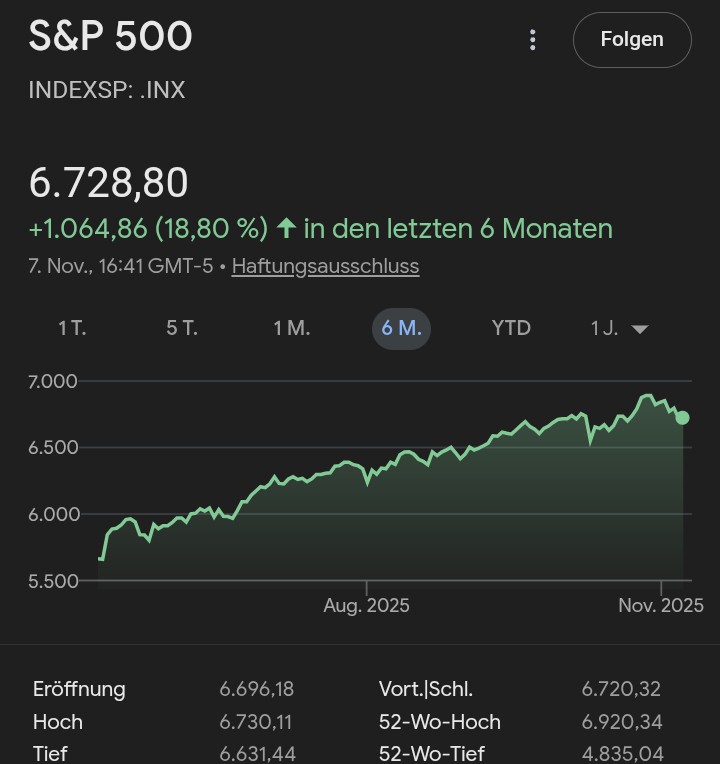Screen dimensions: 720x764
Task: Select the 6 M. time range
Action: [401, 329]
